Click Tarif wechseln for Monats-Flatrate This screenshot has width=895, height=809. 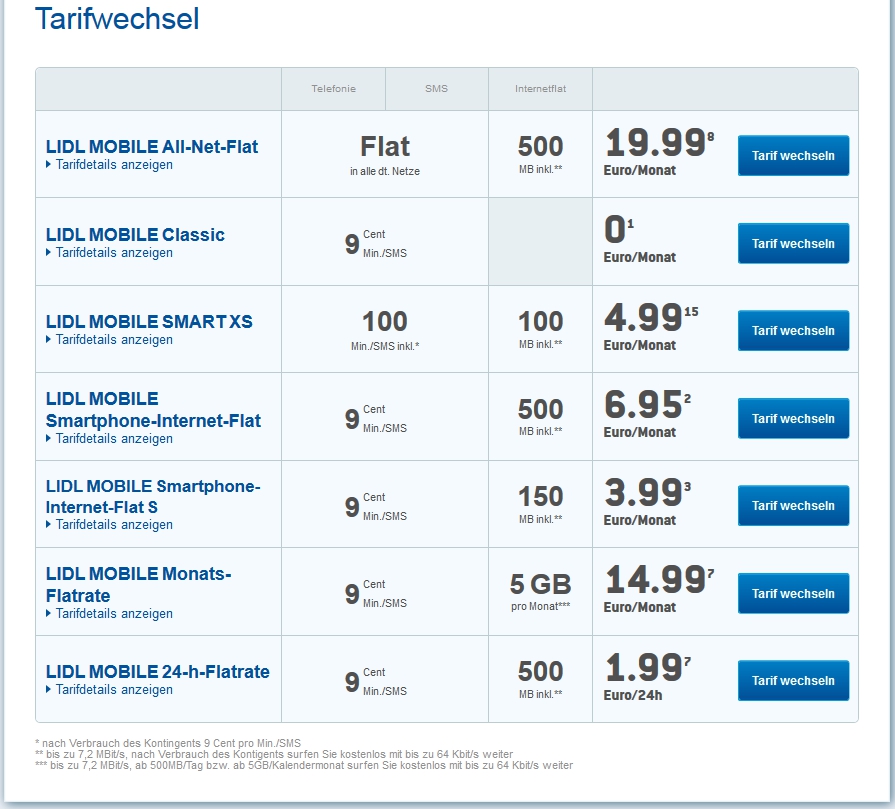(x=793, y=593)
